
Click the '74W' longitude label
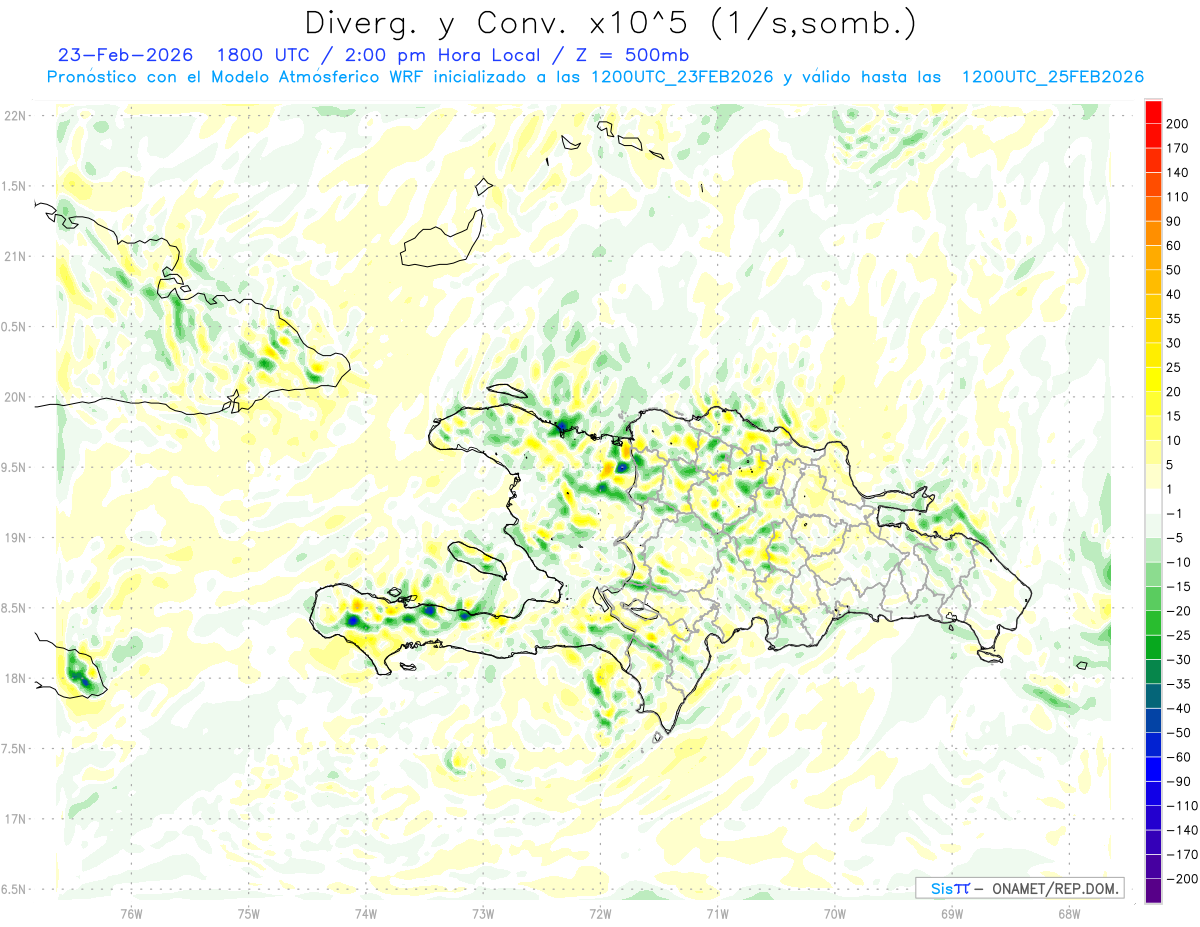[366, 913]
